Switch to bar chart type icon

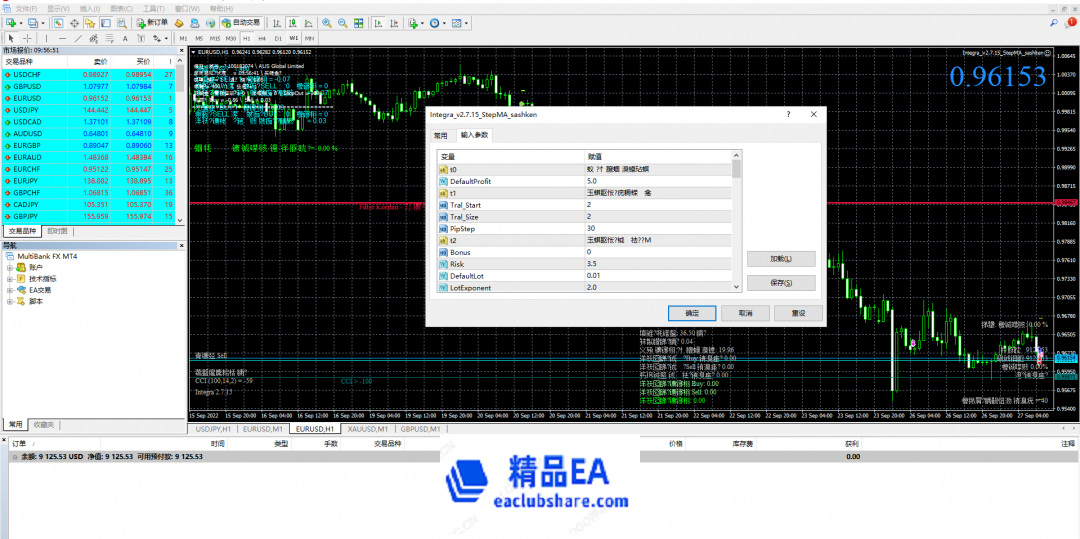(x=276, y=23)
